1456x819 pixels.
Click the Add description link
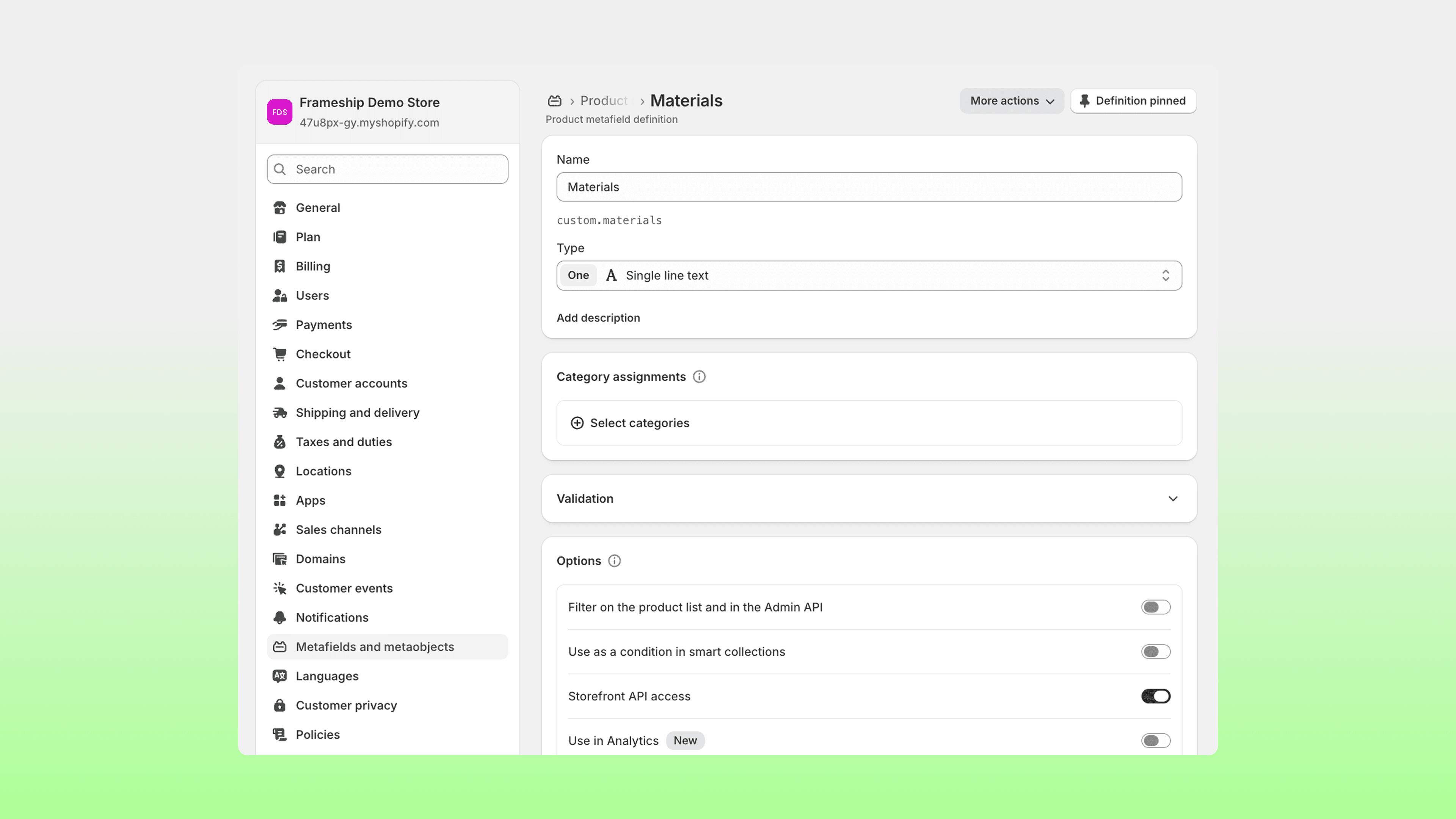click(x=598, y=318)
